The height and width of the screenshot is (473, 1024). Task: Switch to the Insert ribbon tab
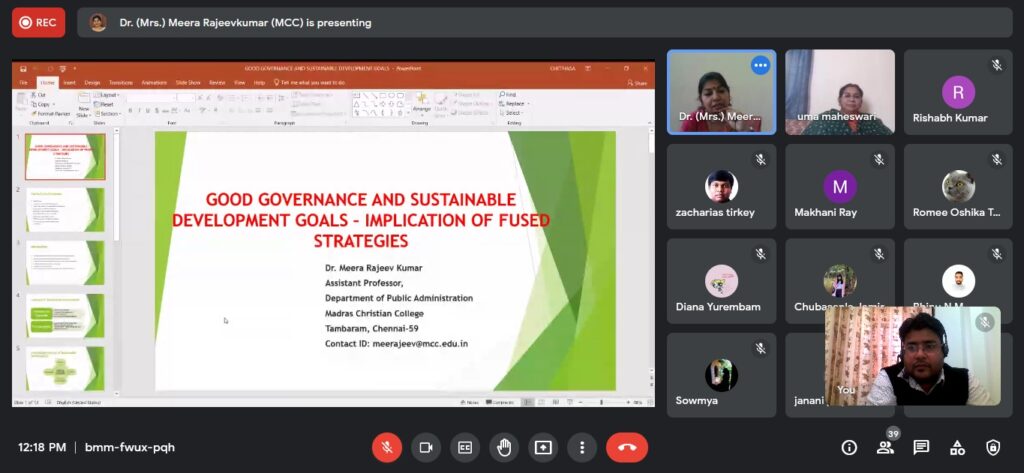pos(69,83)
